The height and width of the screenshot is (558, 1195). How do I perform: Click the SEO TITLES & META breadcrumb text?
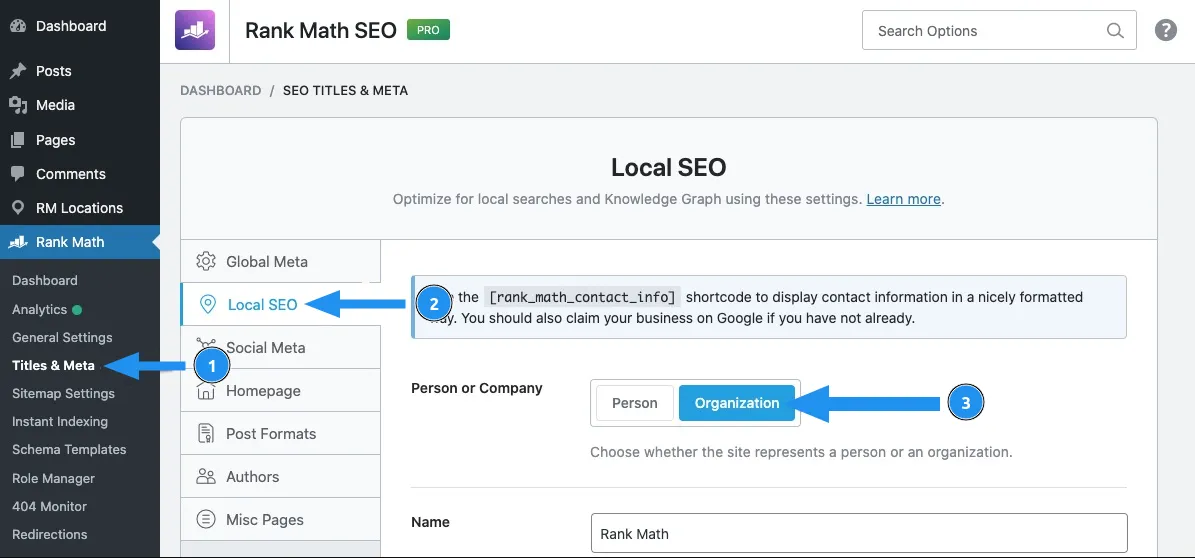(345, 91)
